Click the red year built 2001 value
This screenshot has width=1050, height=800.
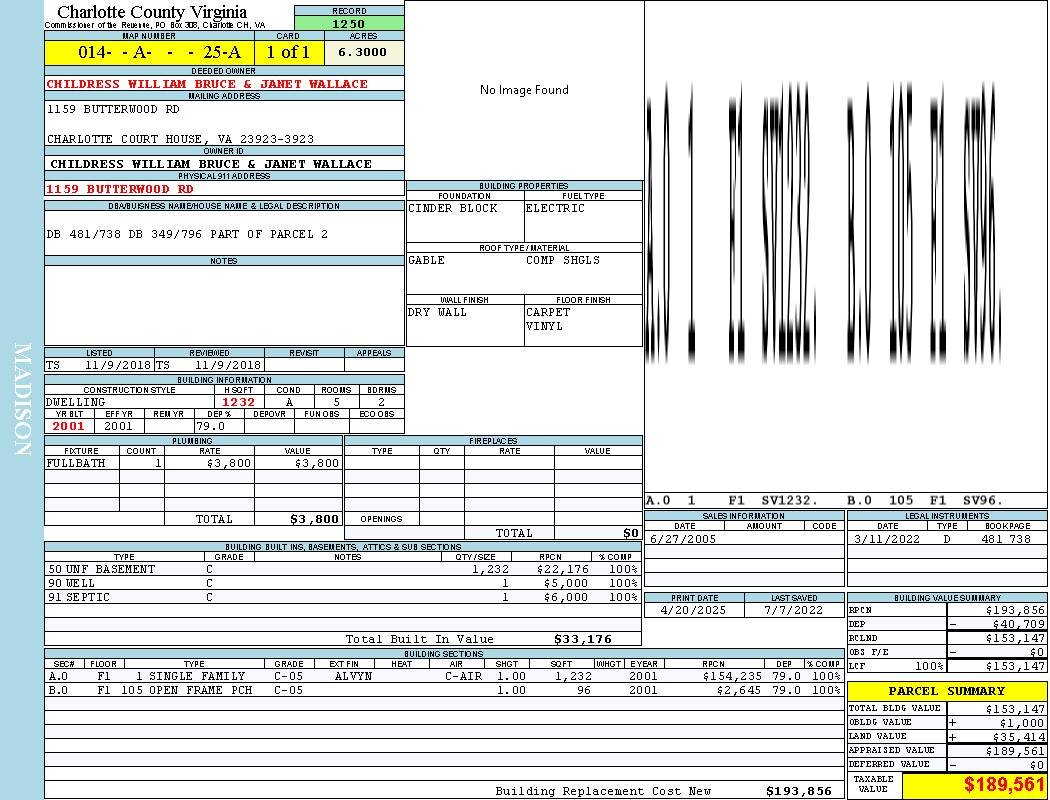click(69, 426)
